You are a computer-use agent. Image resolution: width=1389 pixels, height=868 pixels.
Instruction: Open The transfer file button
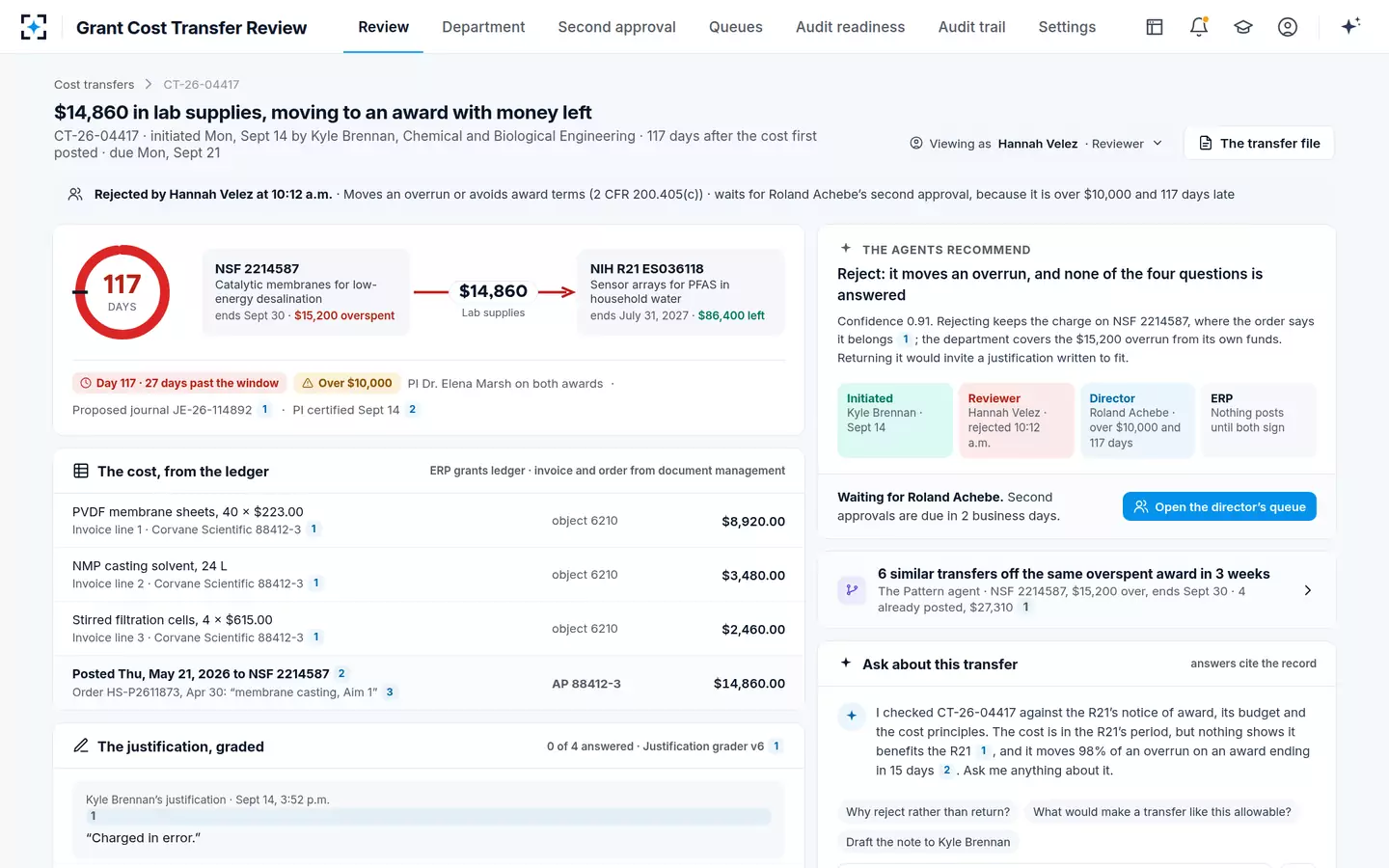coord(1259,144)
